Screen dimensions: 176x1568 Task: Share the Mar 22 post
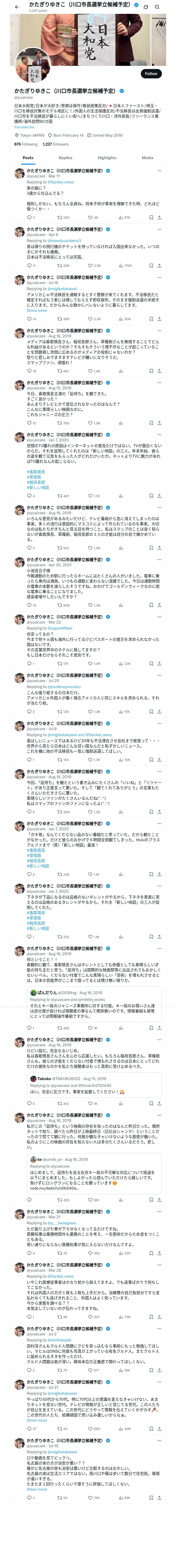coord(159,664)
